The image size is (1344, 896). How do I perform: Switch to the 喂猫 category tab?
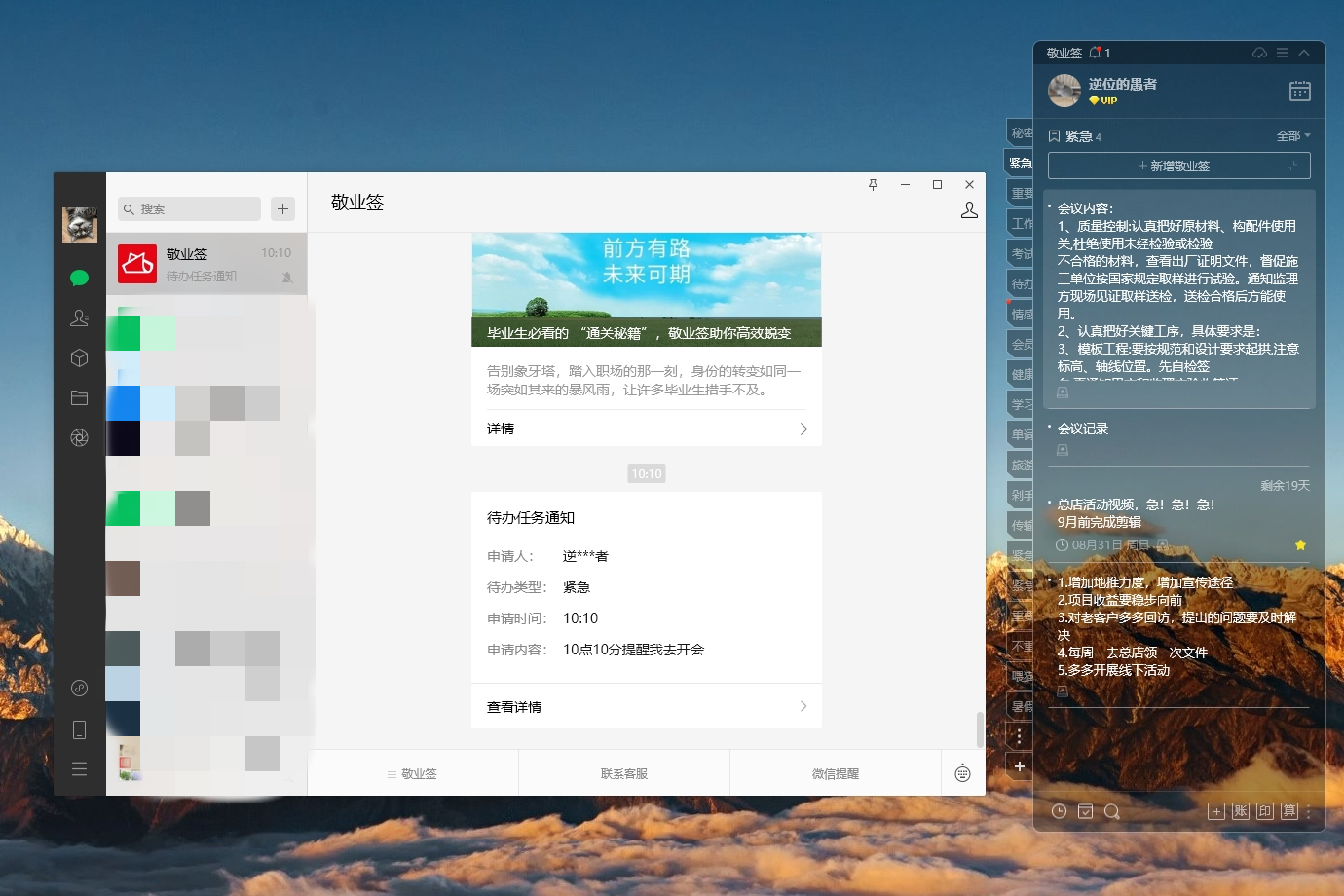click(x=1021, y=676)
